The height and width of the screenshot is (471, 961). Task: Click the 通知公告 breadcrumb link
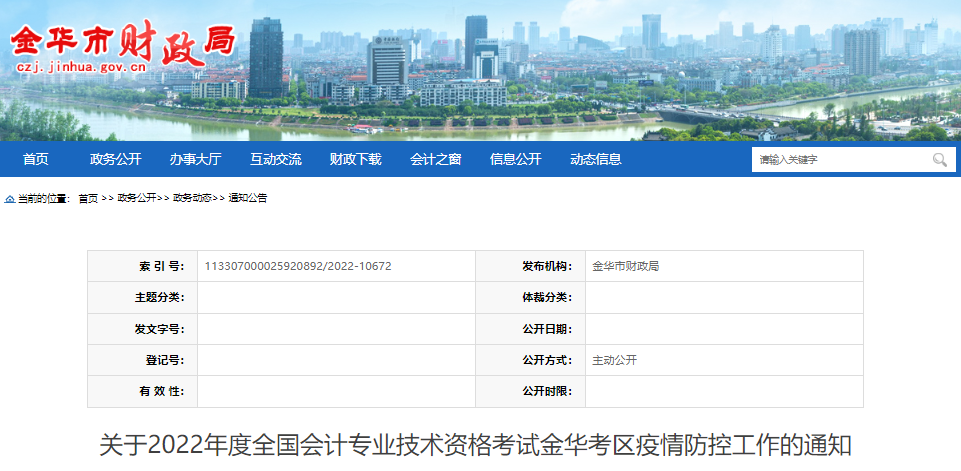tap(248, 199)
